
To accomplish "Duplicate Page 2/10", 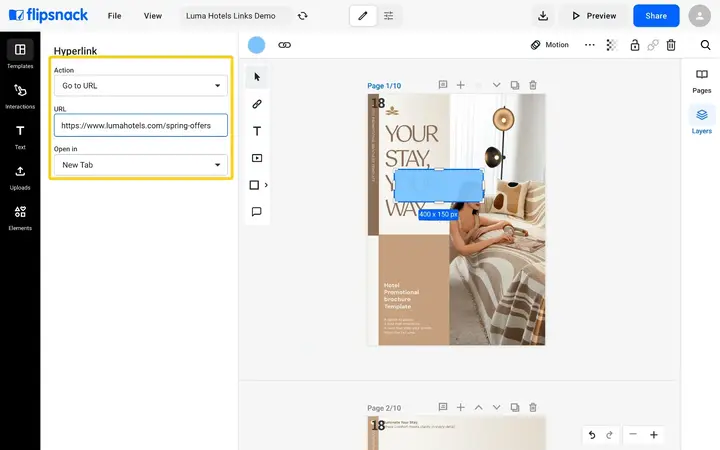I will click(x=515, y=407).
